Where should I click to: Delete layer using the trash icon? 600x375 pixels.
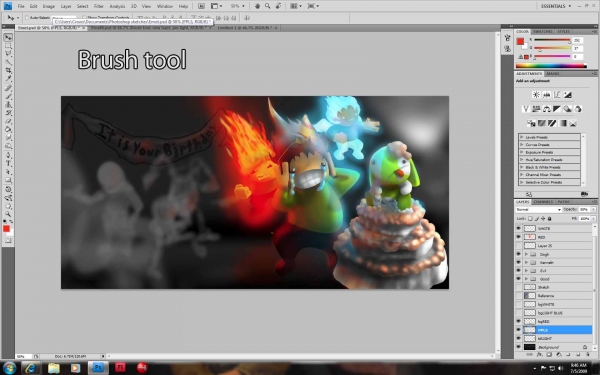[x=589, y=355]
